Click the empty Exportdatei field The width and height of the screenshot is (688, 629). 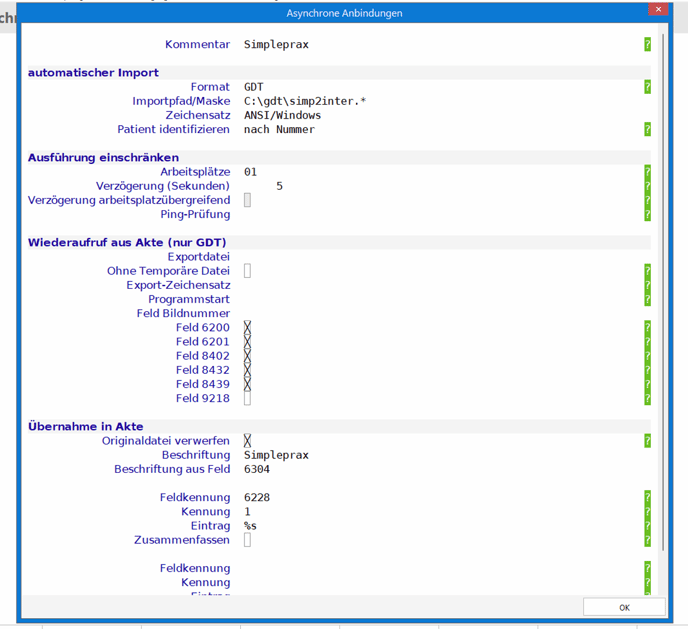point(442,257)
